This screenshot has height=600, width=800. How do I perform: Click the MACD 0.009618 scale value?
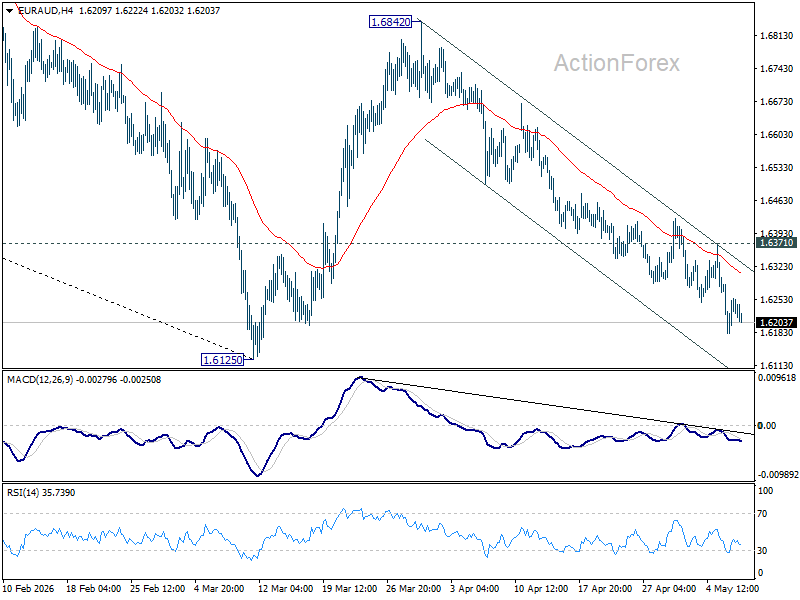coord(777,378)
